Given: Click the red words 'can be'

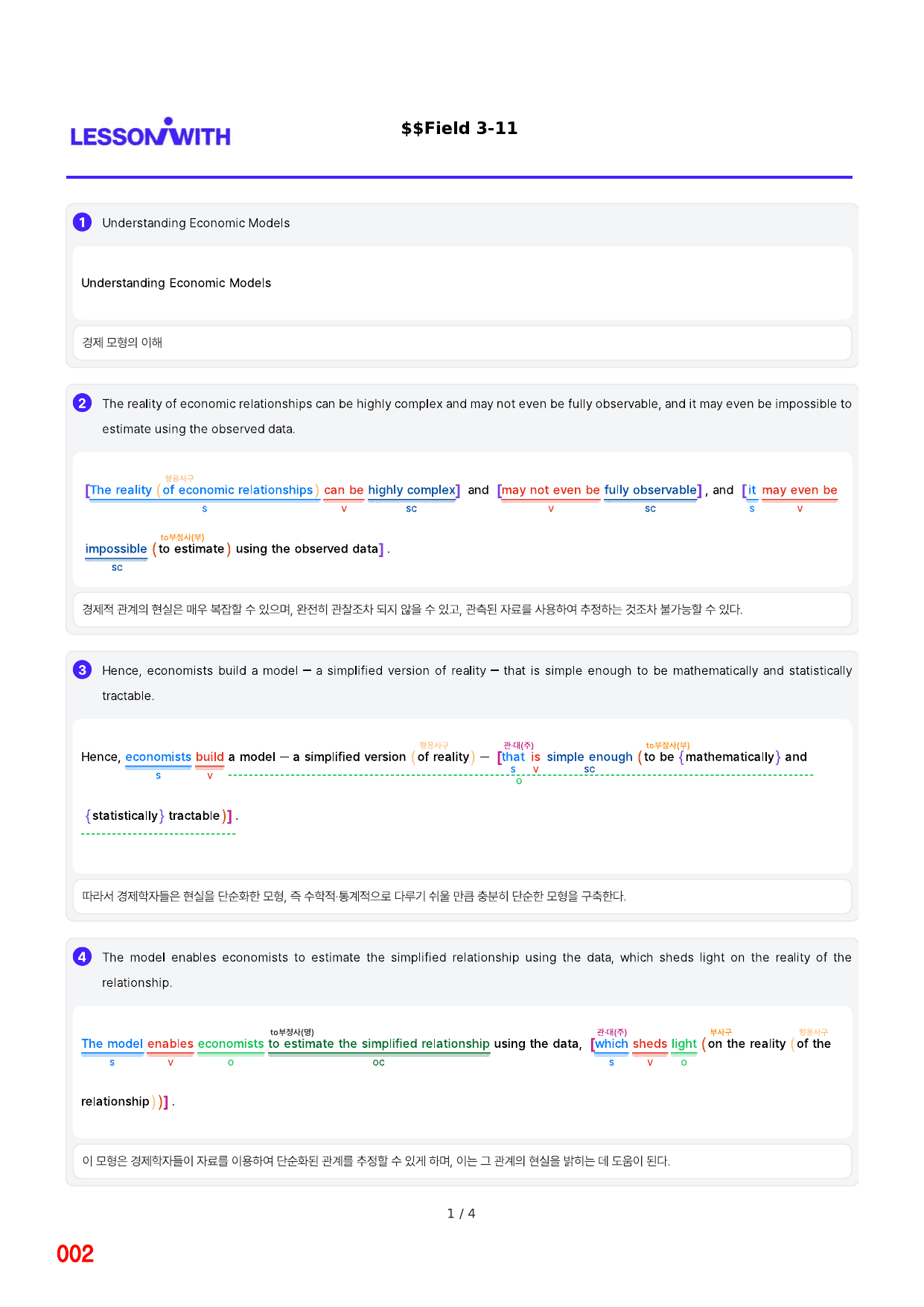Looking at the screenshot, I should coord(344,490).
